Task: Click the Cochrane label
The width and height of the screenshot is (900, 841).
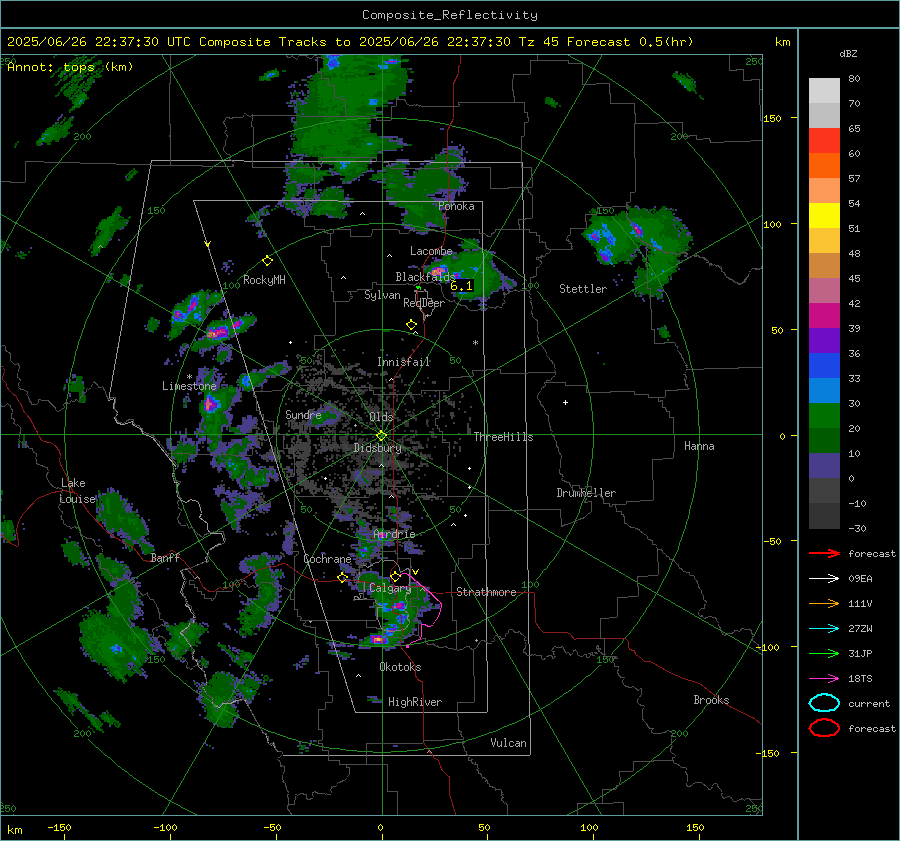Action: [x=327, y=559]
